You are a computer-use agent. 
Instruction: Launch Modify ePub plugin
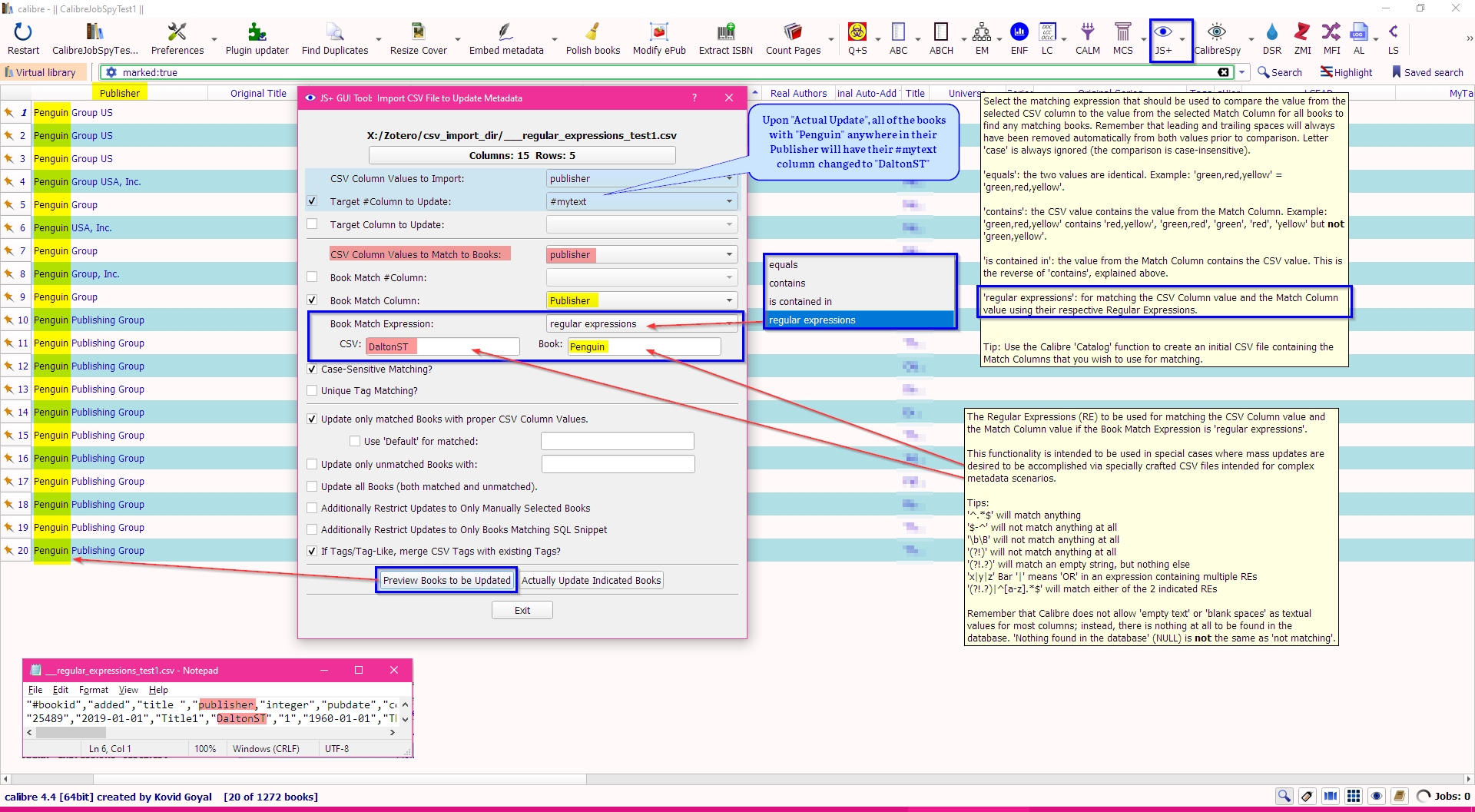[x=659, y=39]
